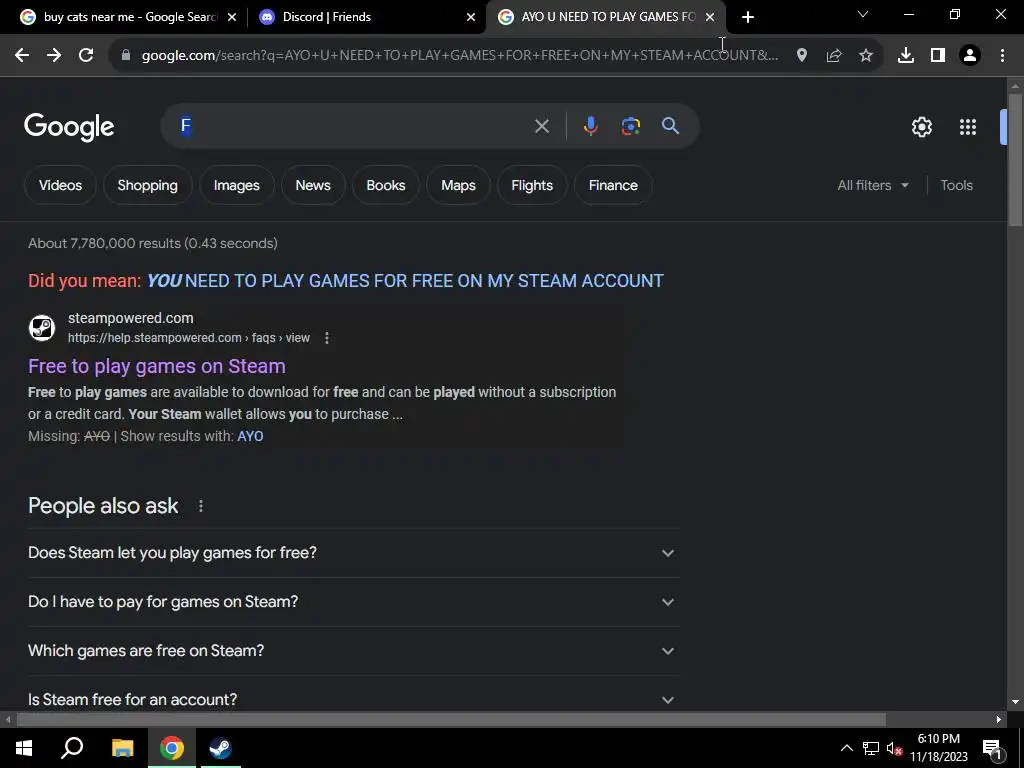Screen dimensions: 1024x768
Task: Click into the Google search input field
Action: (353, 126)
